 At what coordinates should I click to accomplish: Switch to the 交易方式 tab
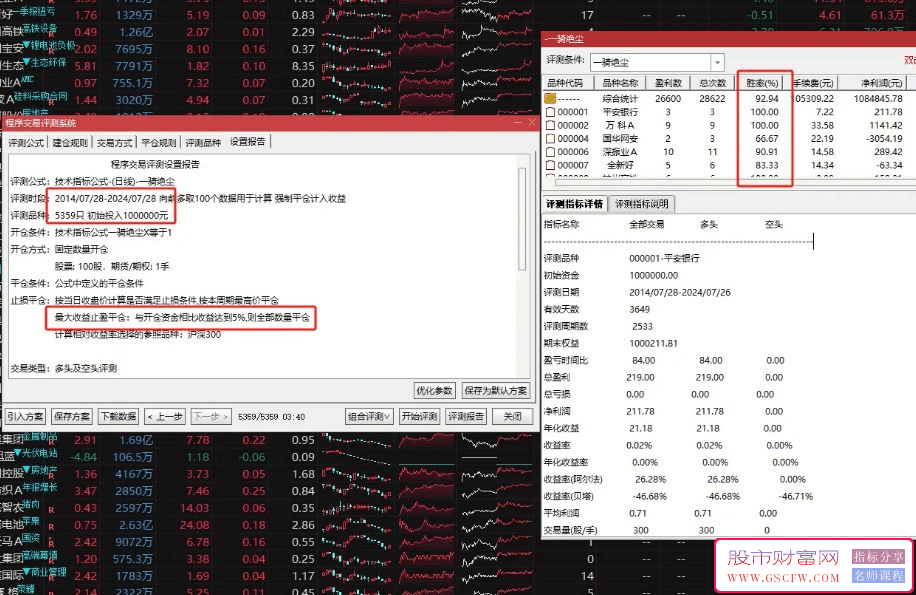(x=114, y=142)
